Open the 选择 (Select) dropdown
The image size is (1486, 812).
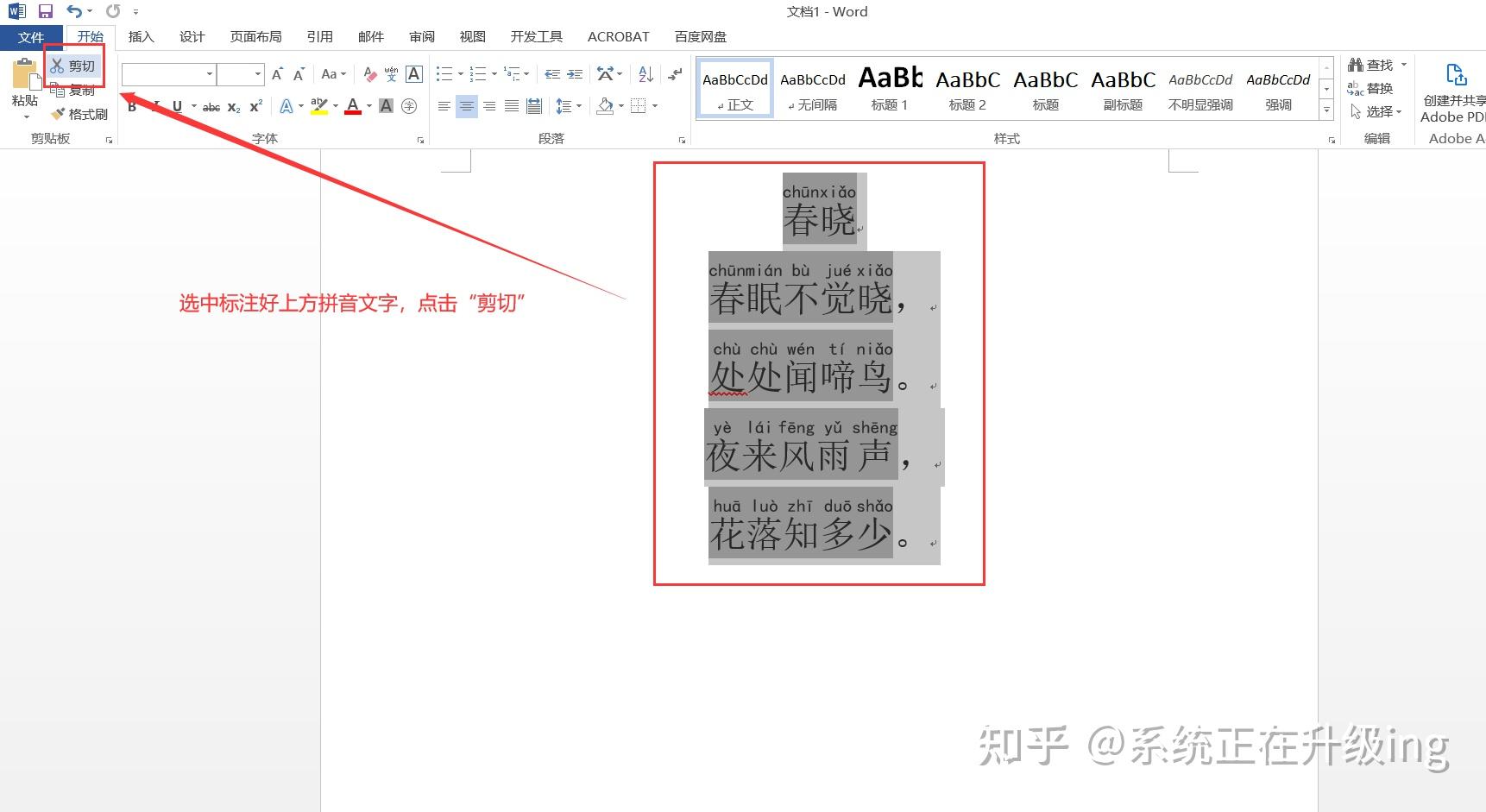click(x=1376, y=111)
